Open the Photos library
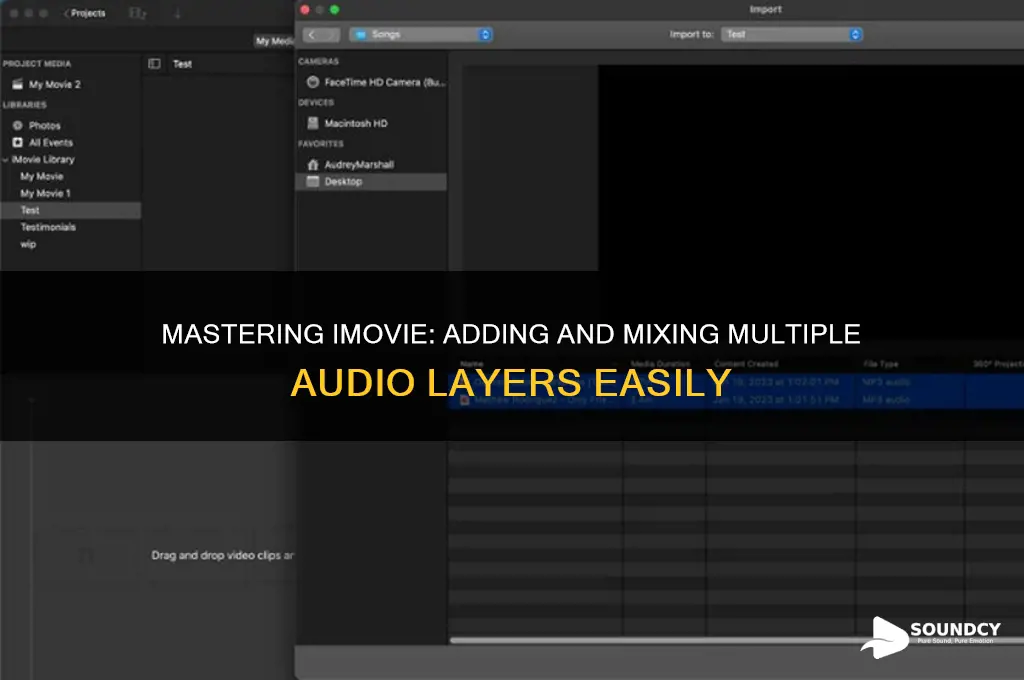 point(44,125)
